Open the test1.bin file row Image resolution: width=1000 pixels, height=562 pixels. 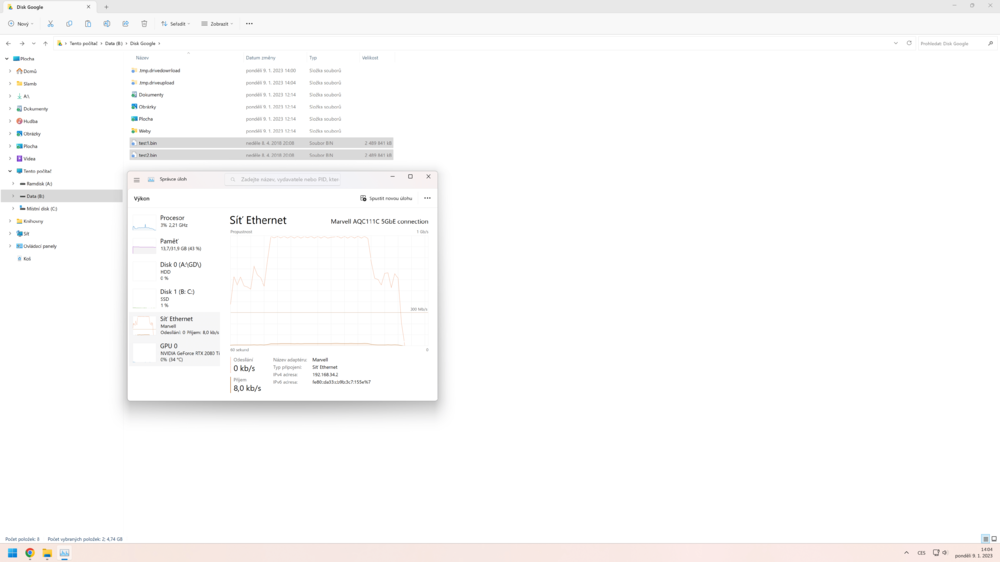click(148, 143)
